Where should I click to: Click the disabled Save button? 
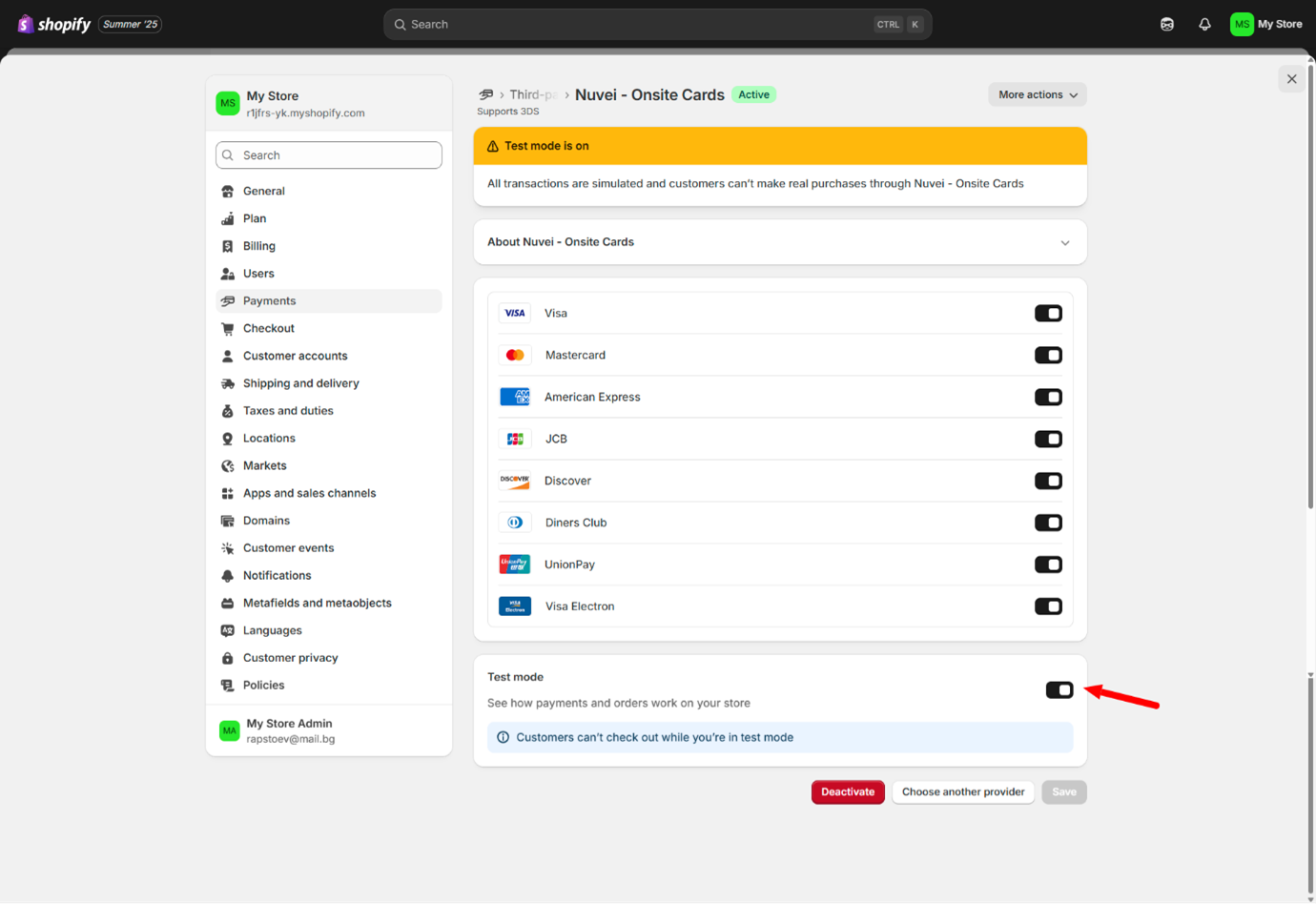[1064, 792]
